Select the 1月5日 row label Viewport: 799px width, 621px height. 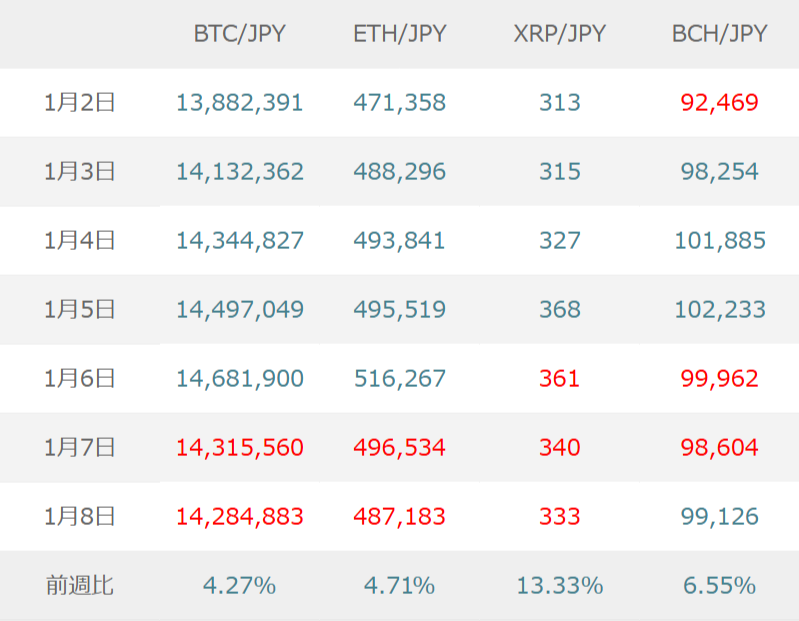[x=80, y=310]
